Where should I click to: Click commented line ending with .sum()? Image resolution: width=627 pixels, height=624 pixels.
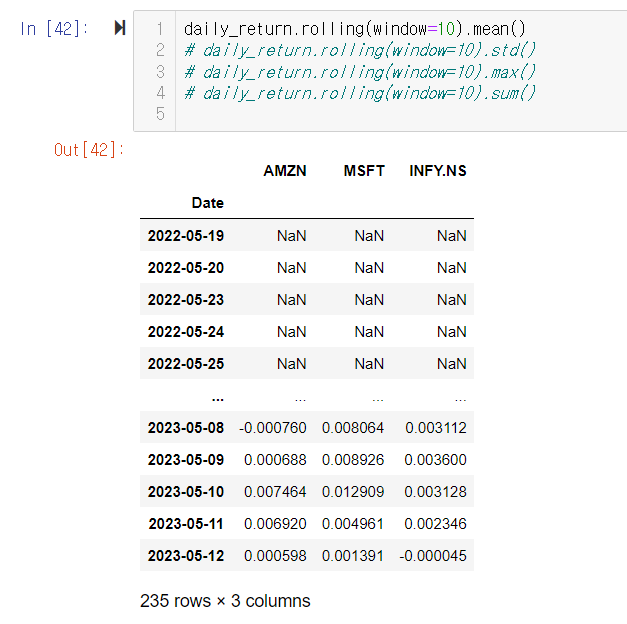point(359,94)
